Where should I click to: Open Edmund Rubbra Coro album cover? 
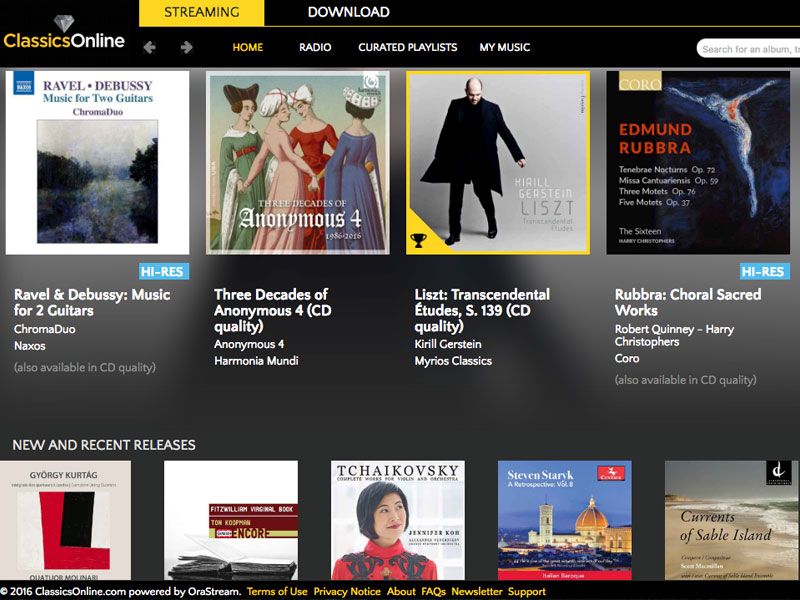698,163
